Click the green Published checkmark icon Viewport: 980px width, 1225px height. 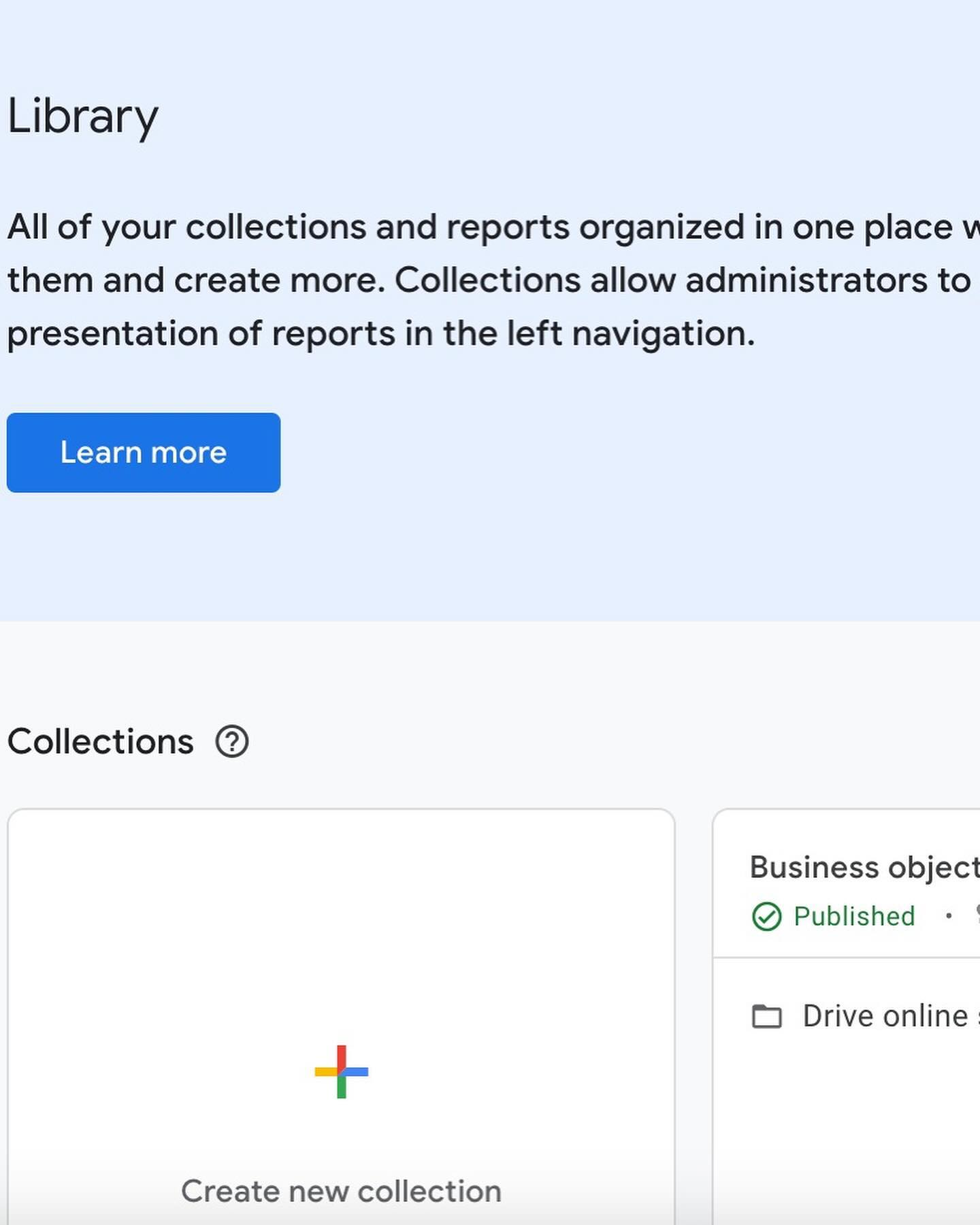767,917
